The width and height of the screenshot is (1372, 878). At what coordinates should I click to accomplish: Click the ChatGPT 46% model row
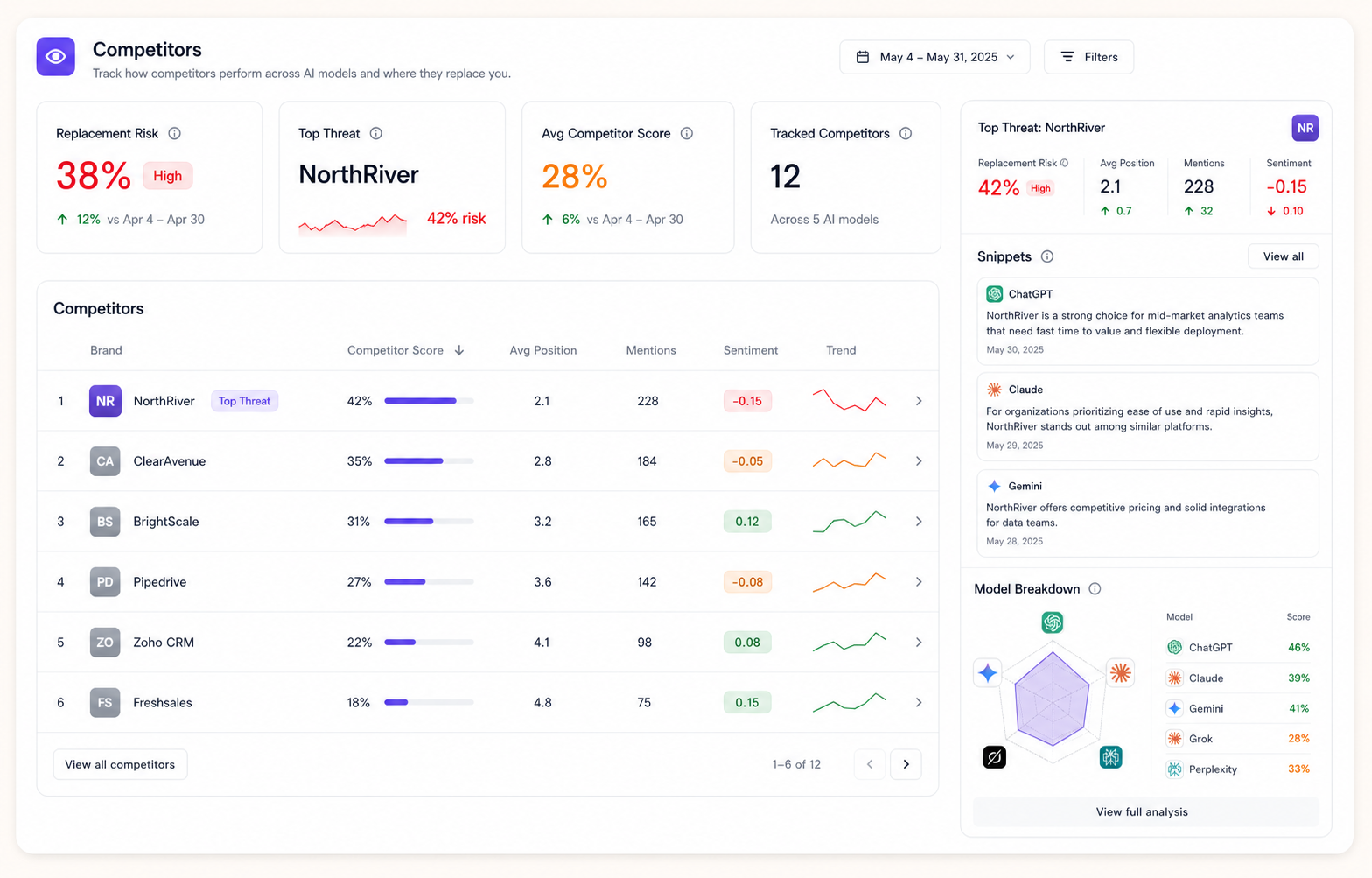click(1238, 648)
